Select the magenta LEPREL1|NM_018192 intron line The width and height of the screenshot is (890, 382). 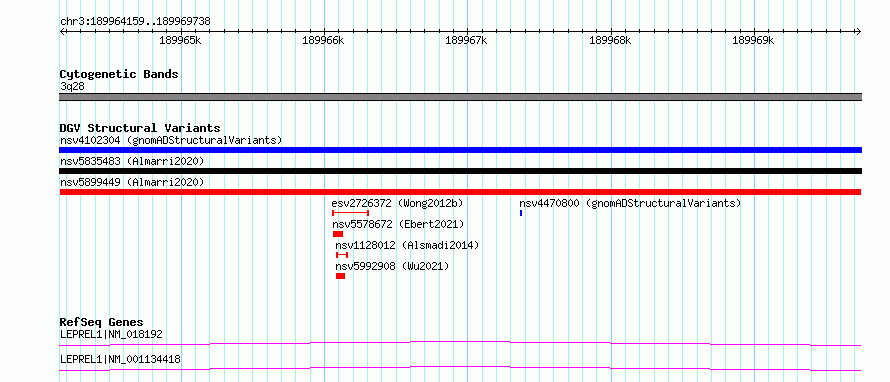coord(460,343)
